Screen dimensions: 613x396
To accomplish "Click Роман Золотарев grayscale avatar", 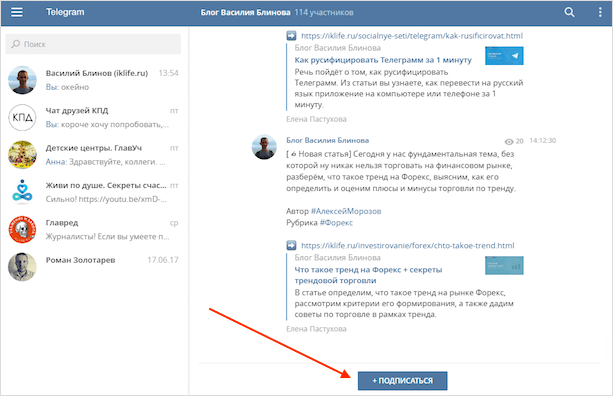I will click(22, 267).
